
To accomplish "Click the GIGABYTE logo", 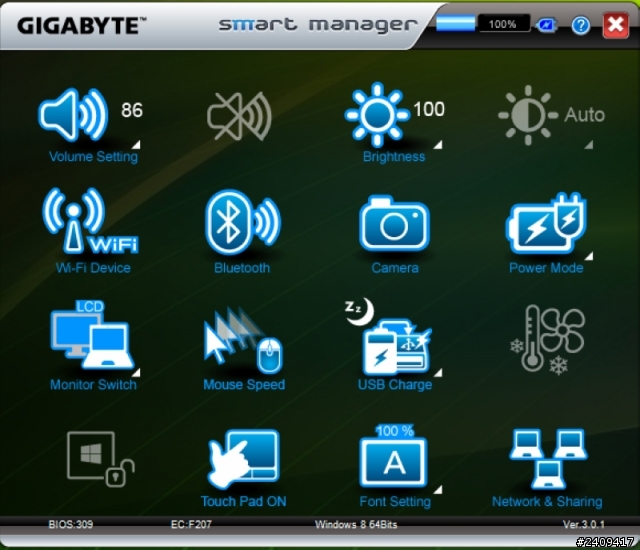I will click(x=82, y=26).
